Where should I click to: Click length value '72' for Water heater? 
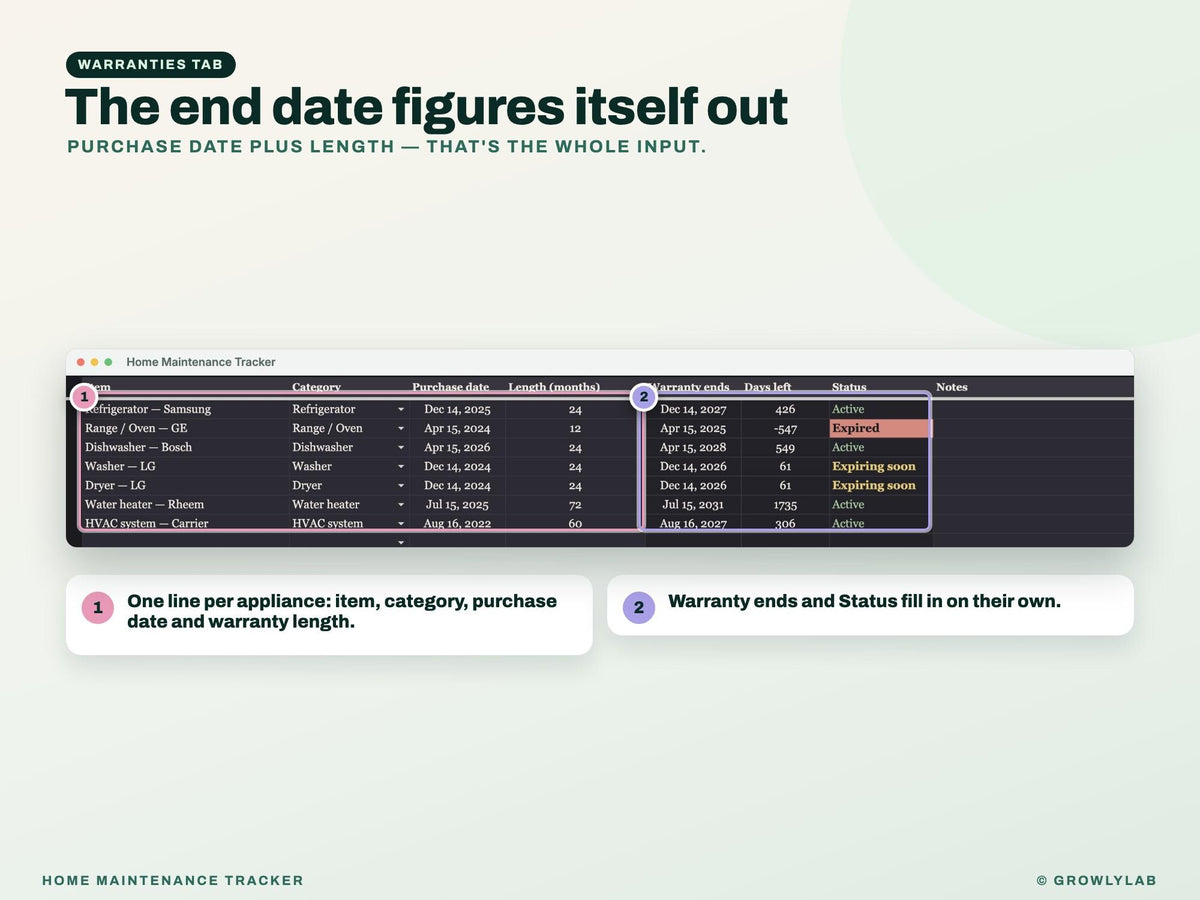(575, 504)
